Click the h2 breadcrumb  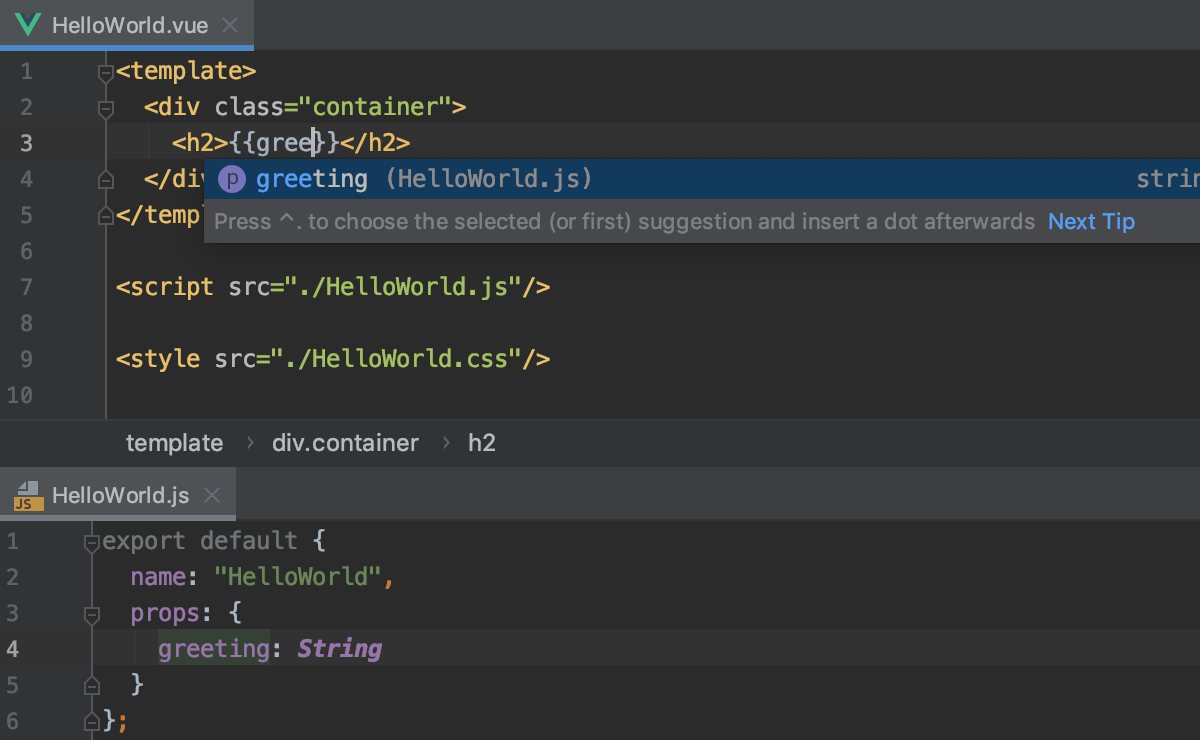click(x=481, y=442)
